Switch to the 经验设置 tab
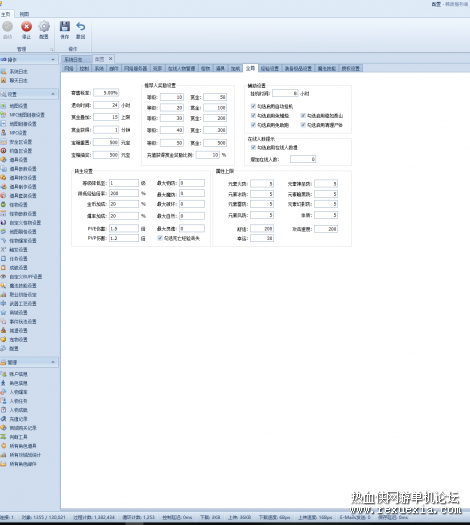This screenshot has height=525, width=470. [x=270, y=68]
